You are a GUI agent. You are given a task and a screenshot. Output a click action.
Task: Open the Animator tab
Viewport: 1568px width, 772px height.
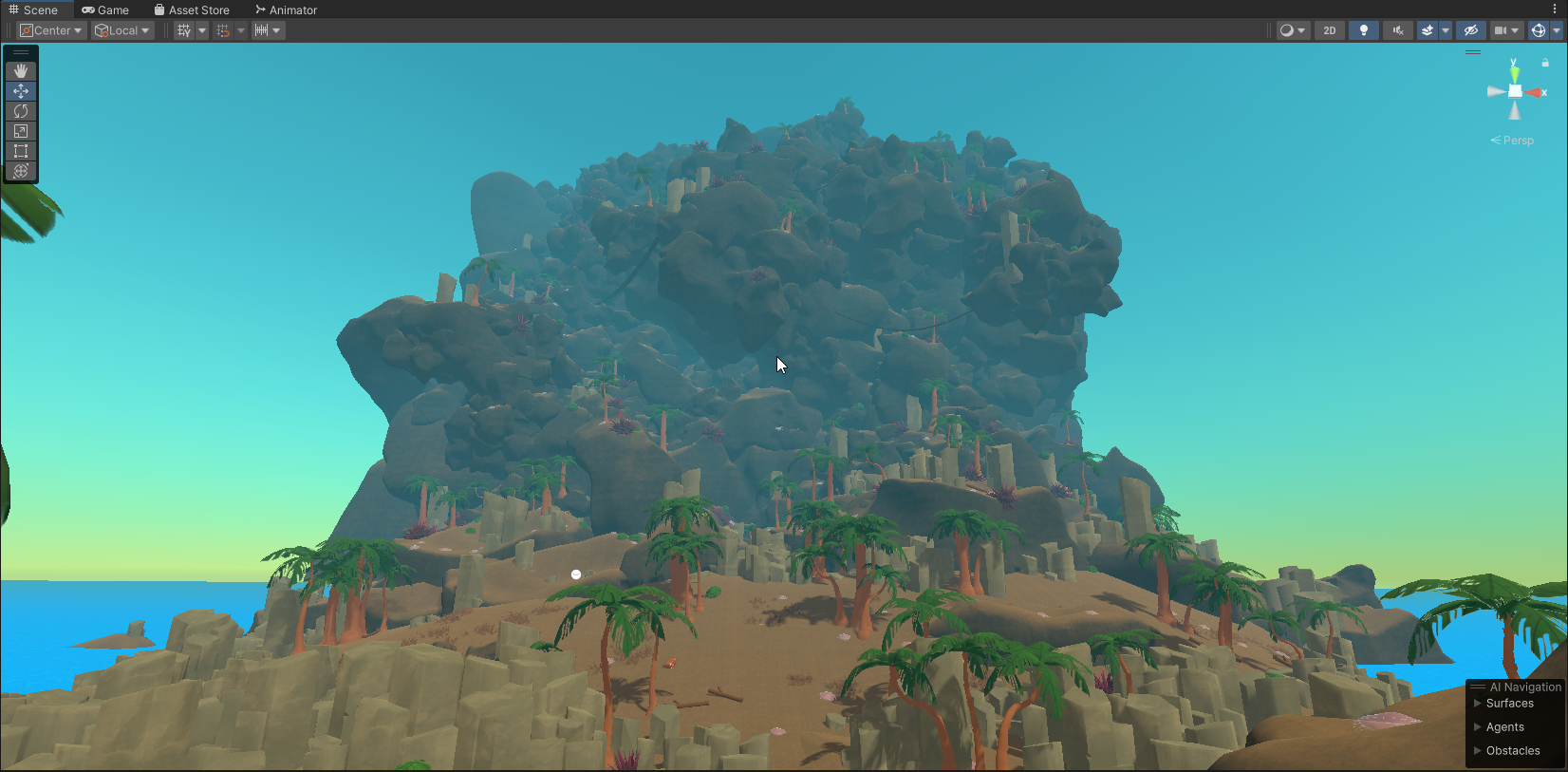tap(286, 9)
